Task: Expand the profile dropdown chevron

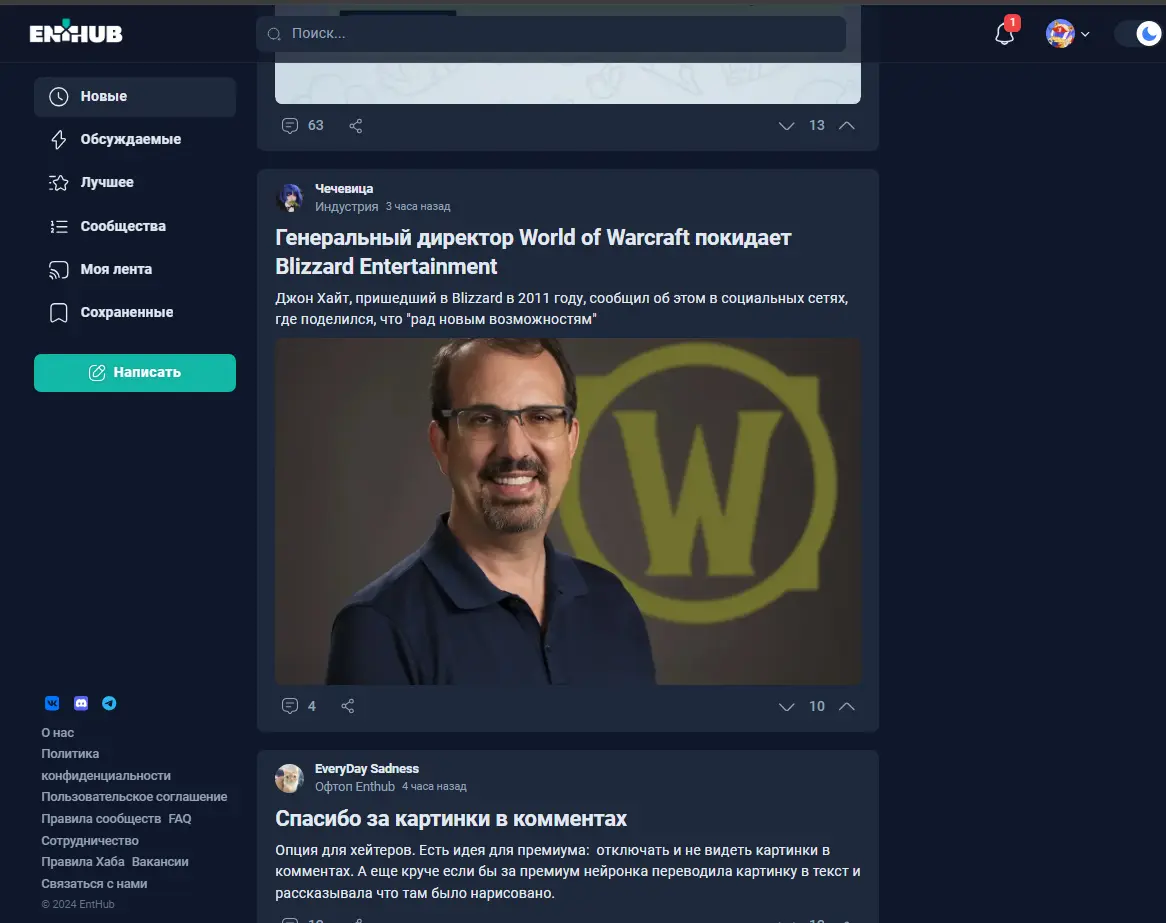Action: (x=1085, y=34)
